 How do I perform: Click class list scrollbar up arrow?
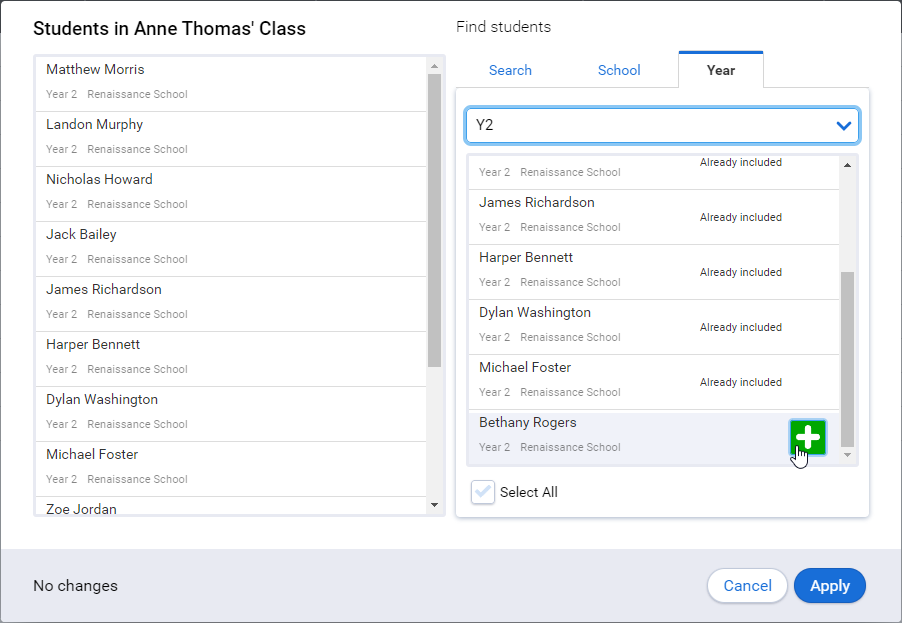(x=434, y=66)
